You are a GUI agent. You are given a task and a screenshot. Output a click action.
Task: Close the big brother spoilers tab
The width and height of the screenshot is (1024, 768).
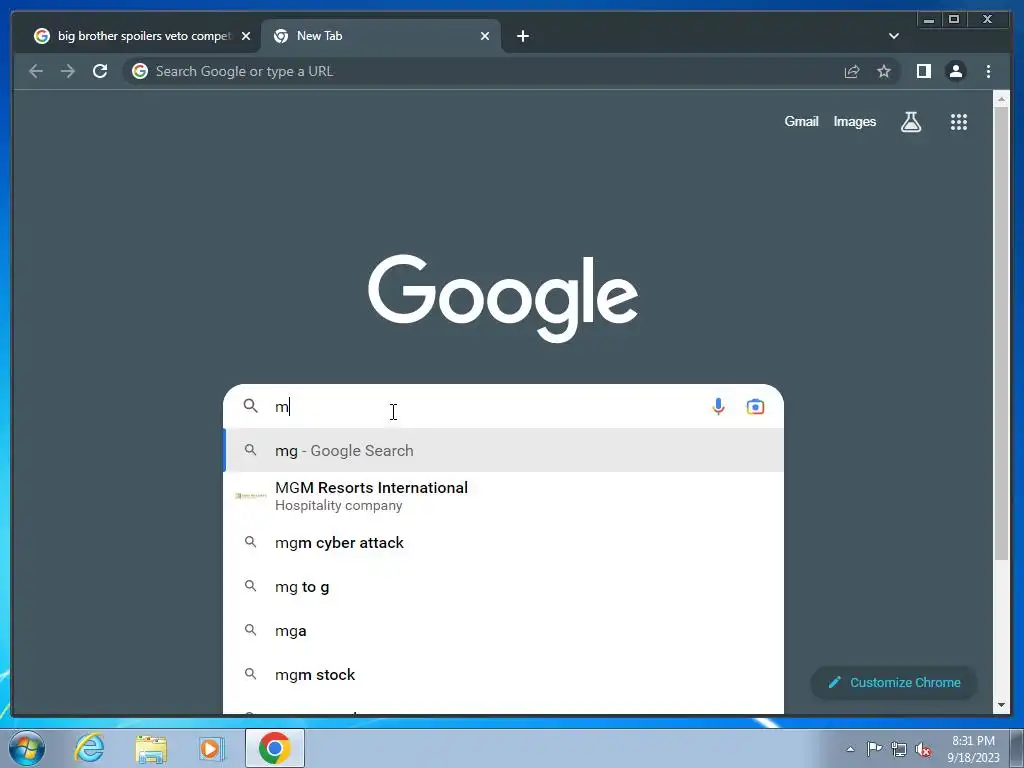click(246, 36)
